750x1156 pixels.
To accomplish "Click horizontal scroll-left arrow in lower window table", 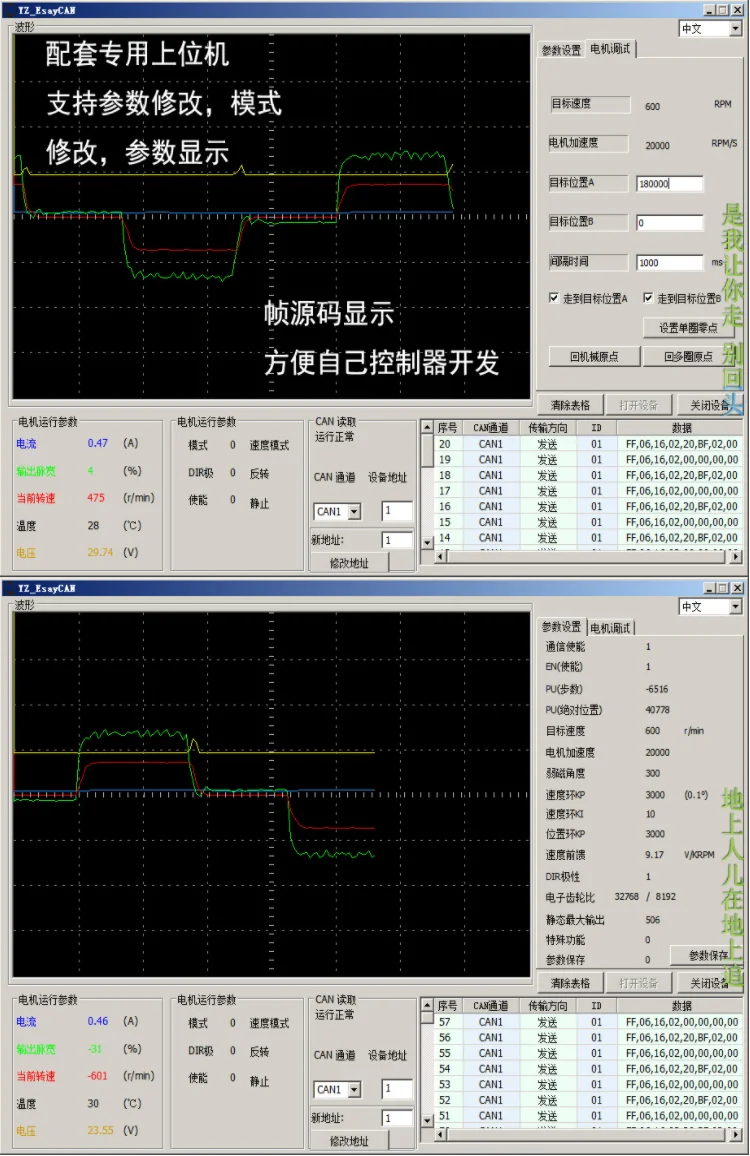I will (440, 1135).
